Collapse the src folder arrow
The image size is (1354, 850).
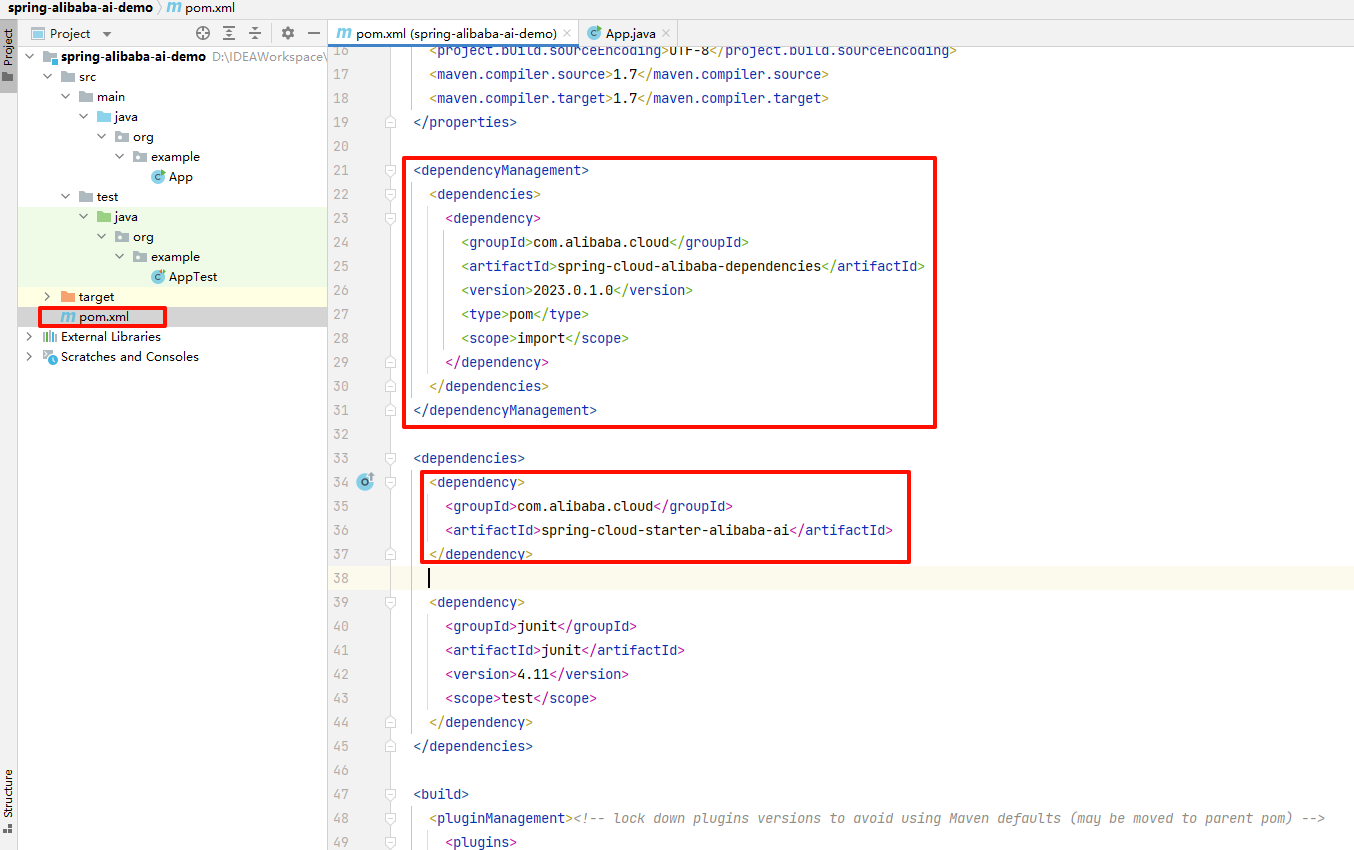tap(48, 77)
